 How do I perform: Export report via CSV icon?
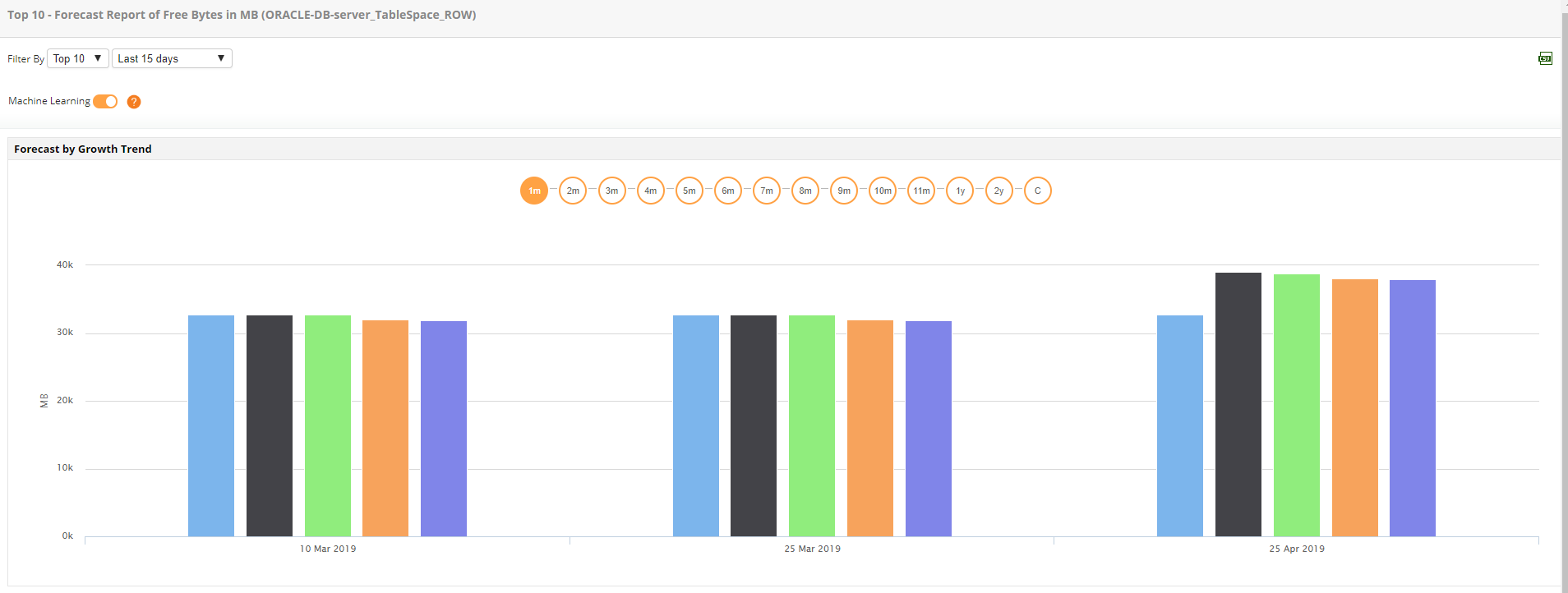coord(1545,58)
